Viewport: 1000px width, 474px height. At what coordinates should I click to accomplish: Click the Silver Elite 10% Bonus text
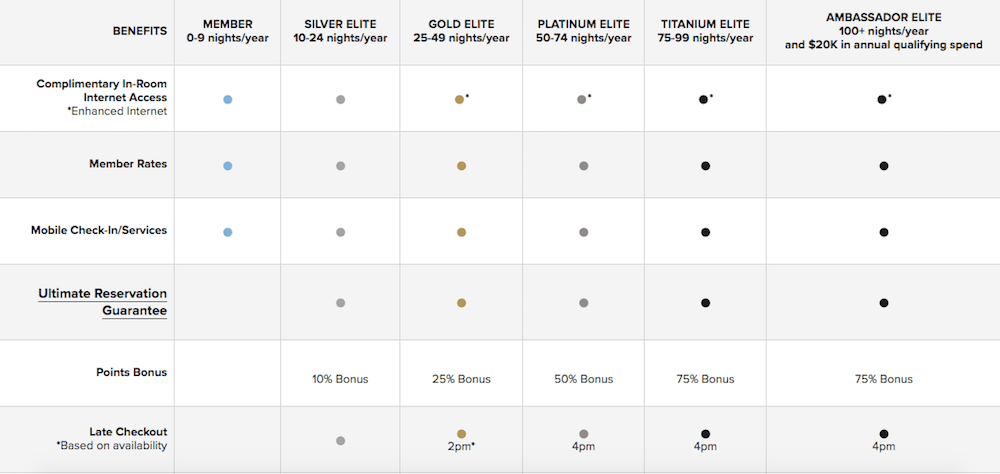341,379
